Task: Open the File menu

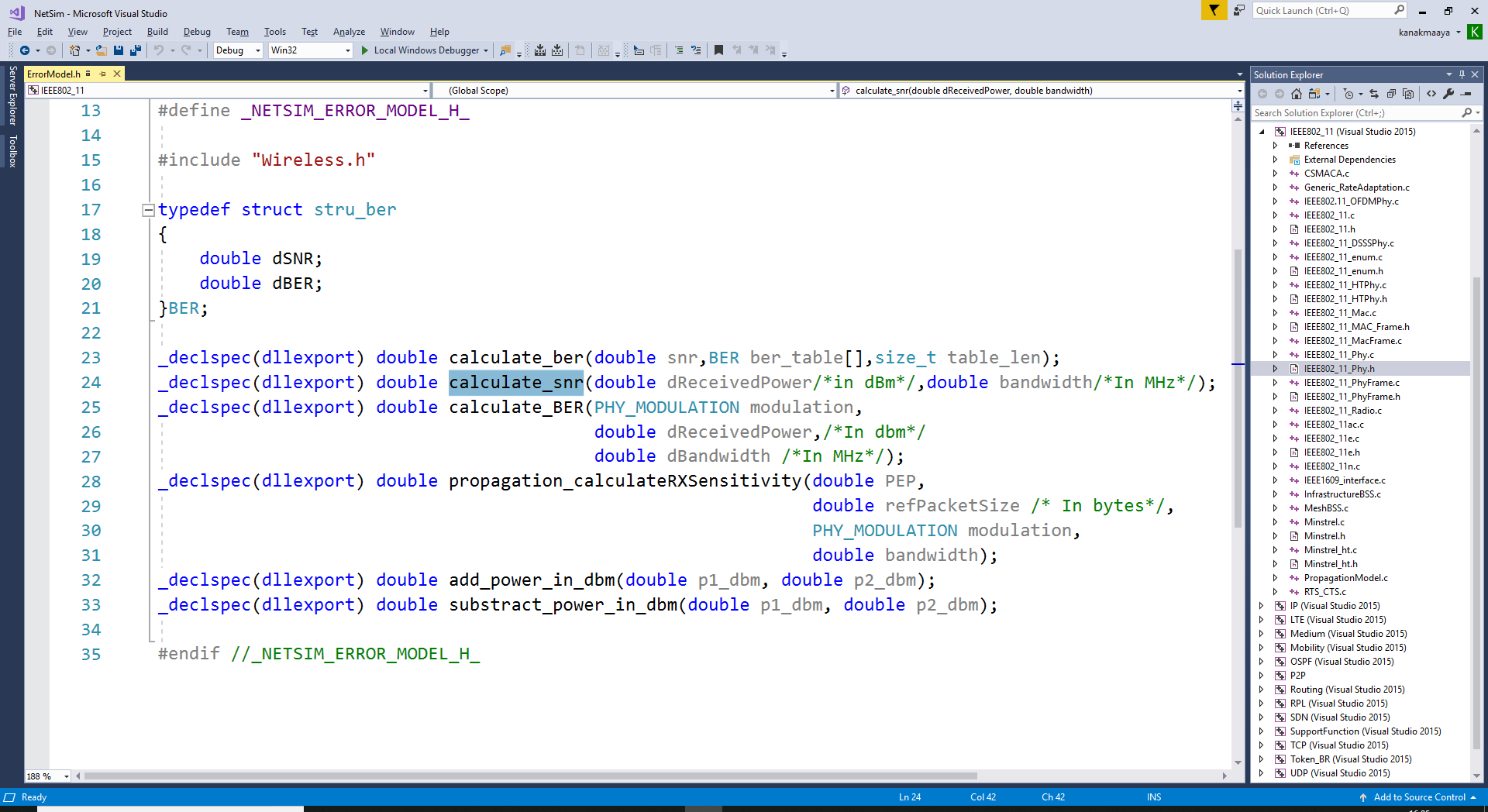Action: click(15, 32)
